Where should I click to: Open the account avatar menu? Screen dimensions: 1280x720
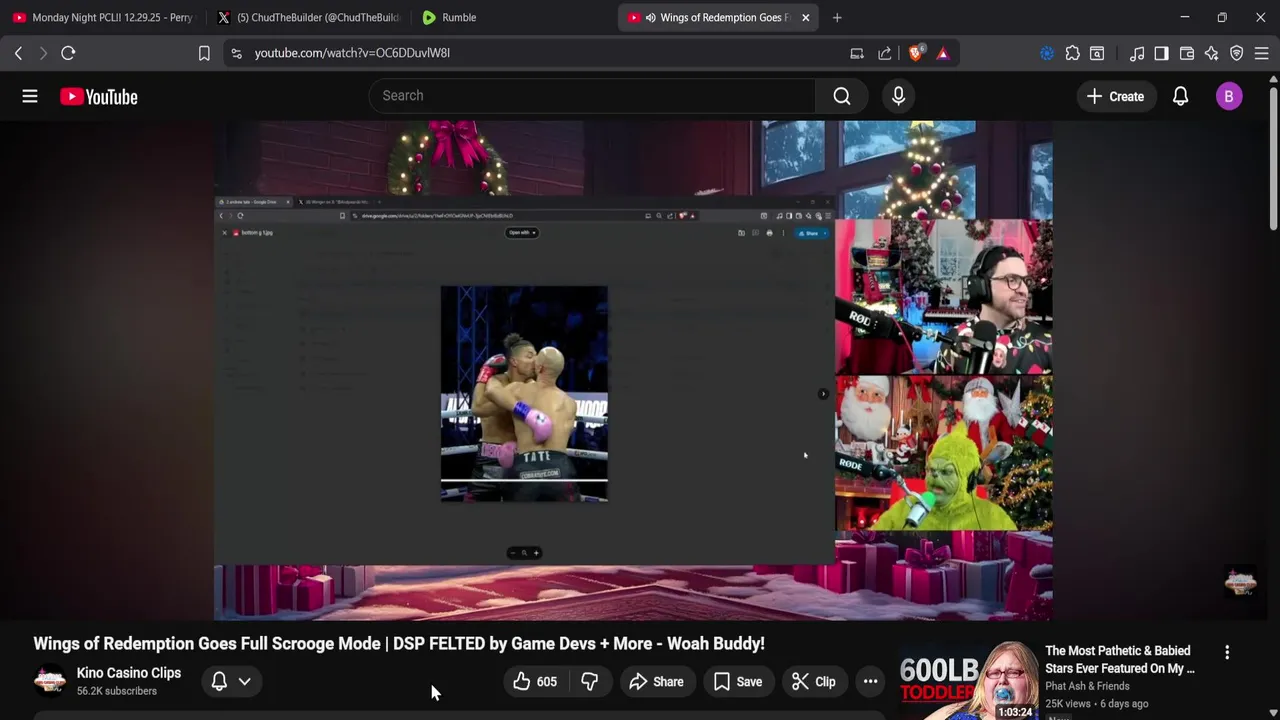(x=1229, y=96)
